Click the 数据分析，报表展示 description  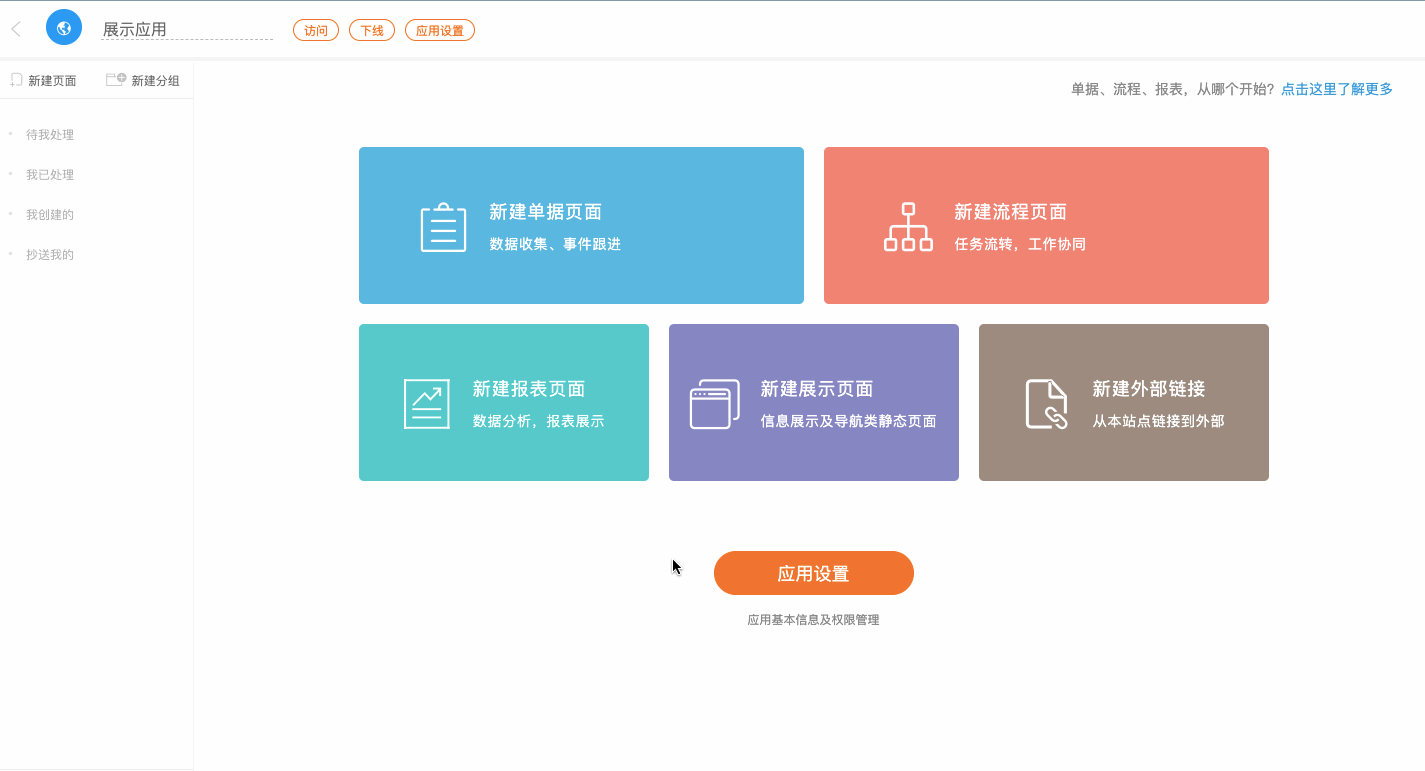pyautogui.click(x=539, y=421)
